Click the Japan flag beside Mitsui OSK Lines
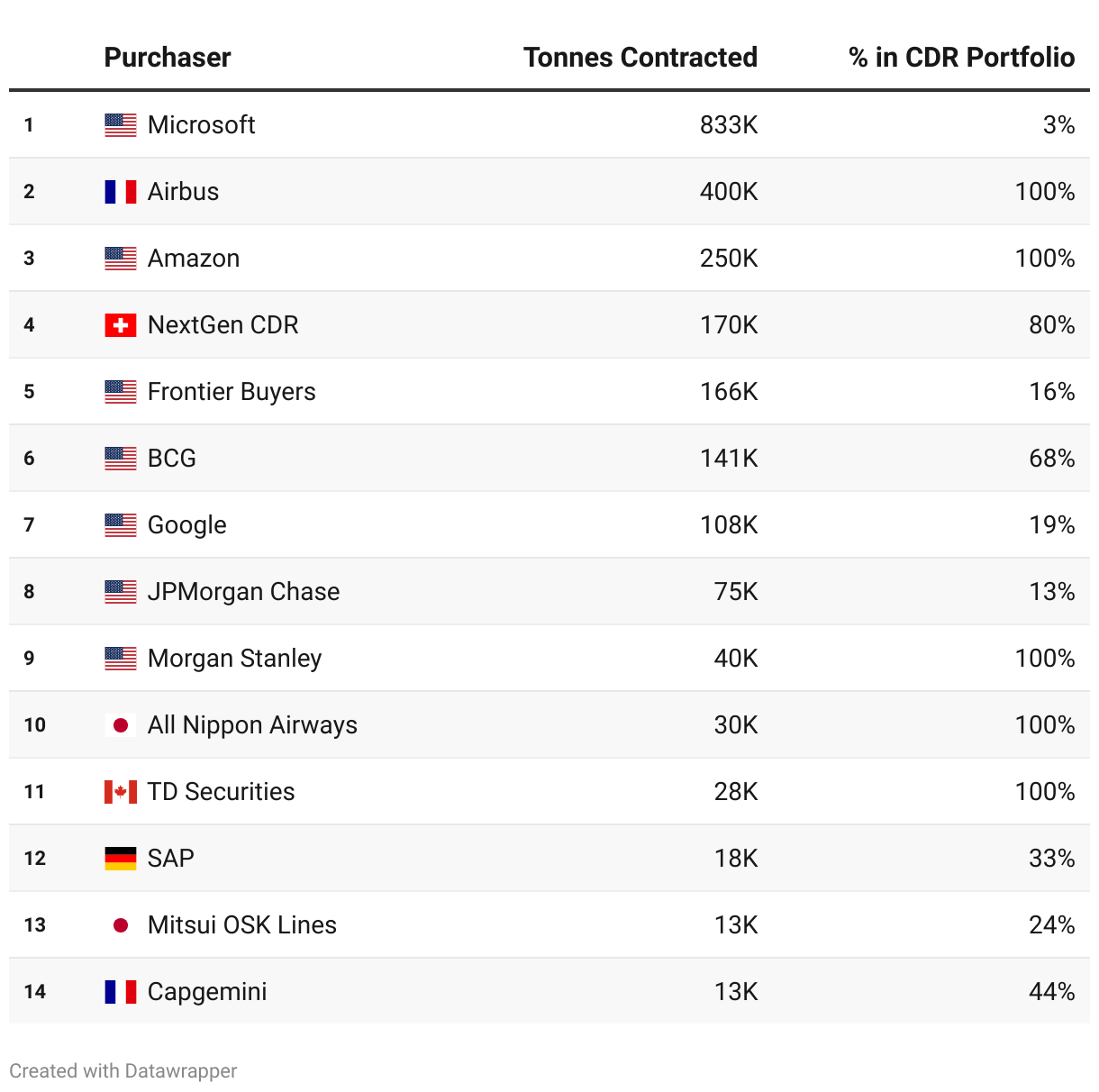 pos(120,925)
